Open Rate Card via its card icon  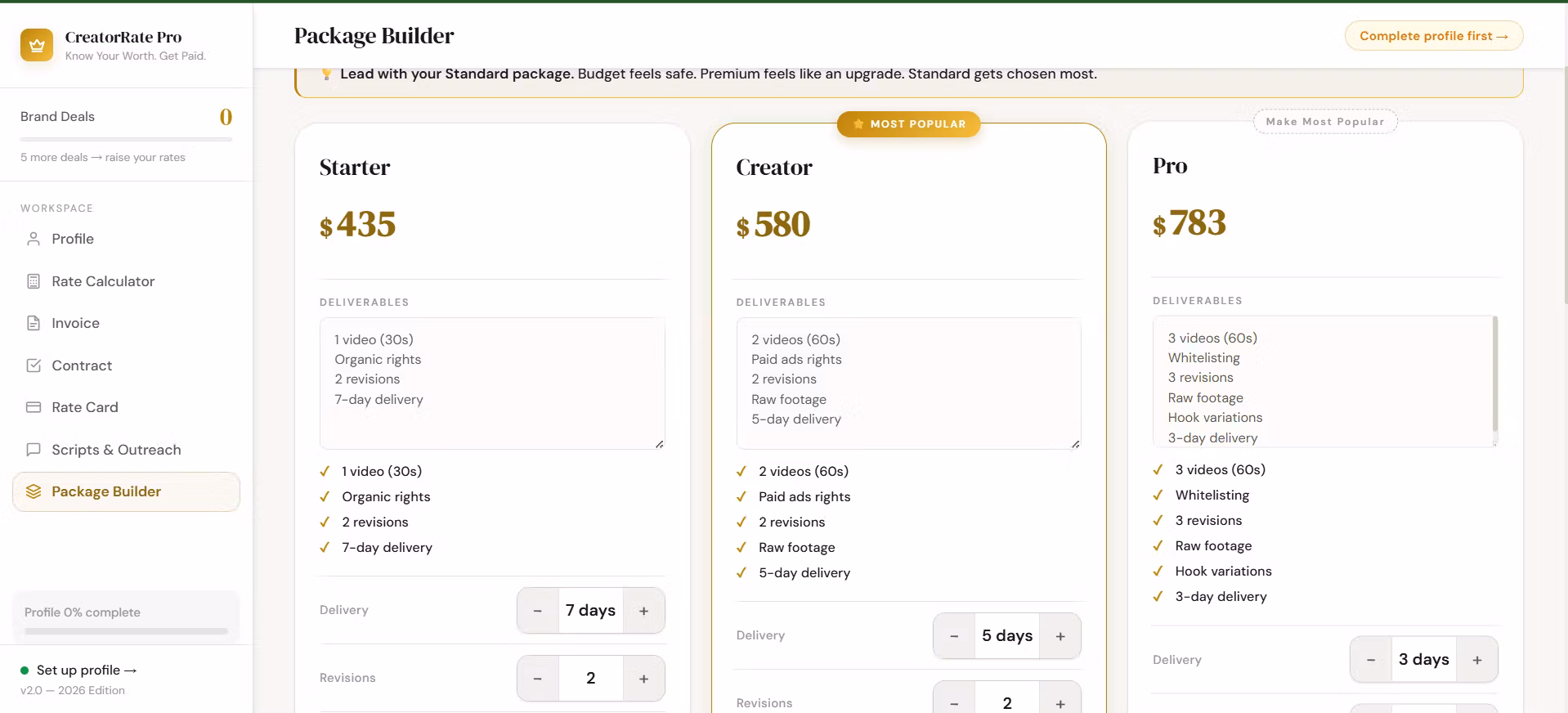tap(34, 407)
